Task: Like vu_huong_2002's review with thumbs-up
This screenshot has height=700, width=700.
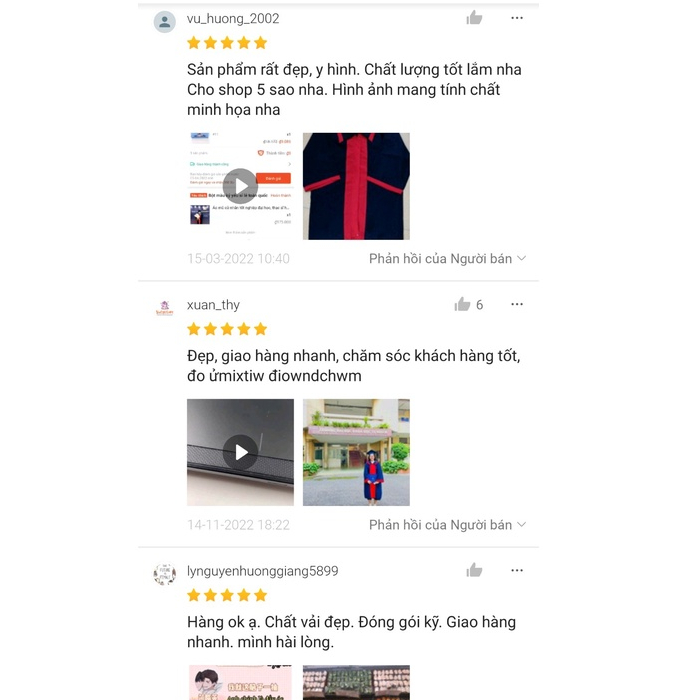Action: pyautogui.click(x=474, y=18)
